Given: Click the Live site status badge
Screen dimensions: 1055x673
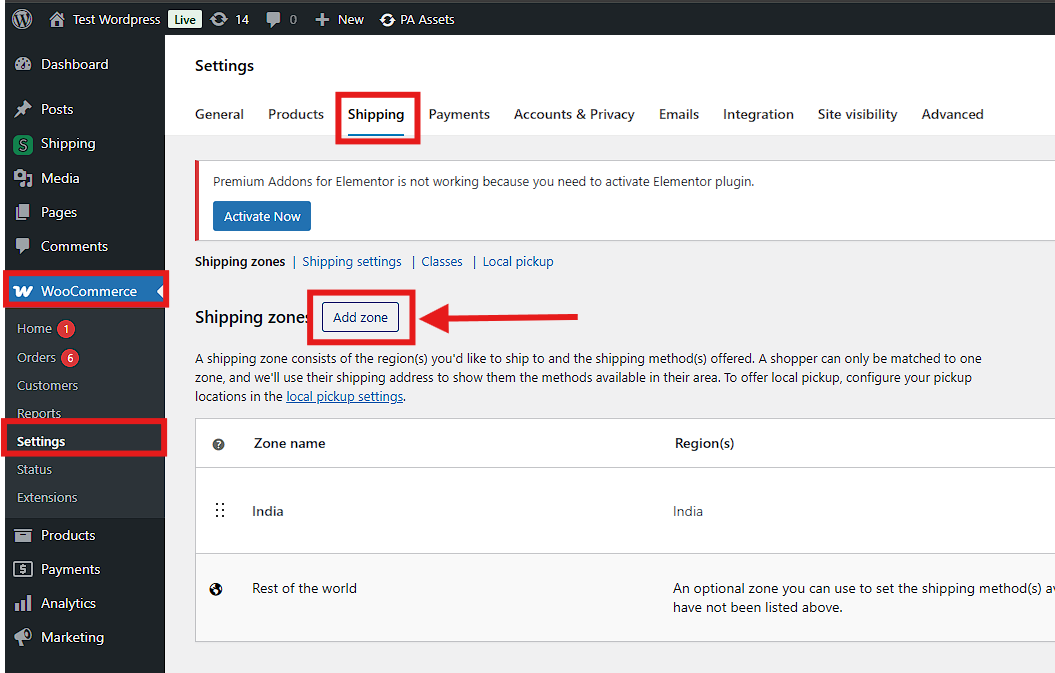Looking at the screenshot, I should tap(184, 20).
